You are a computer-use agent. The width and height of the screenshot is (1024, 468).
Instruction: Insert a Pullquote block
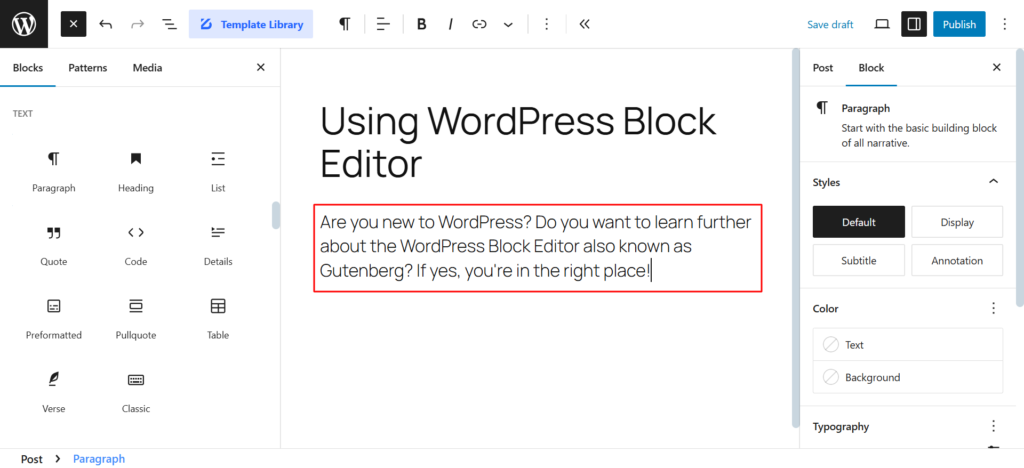(x=136, y=317)
